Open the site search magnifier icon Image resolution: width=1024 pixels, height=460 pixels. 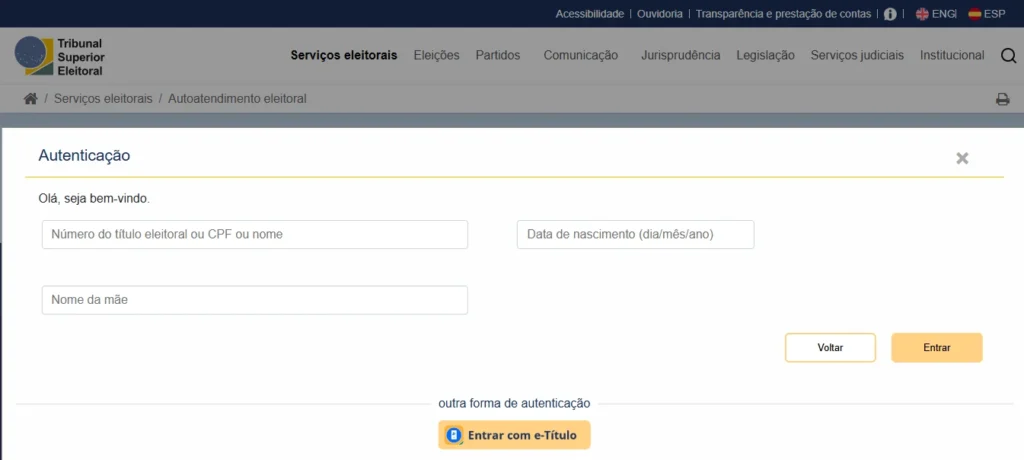click(1008, 56)
